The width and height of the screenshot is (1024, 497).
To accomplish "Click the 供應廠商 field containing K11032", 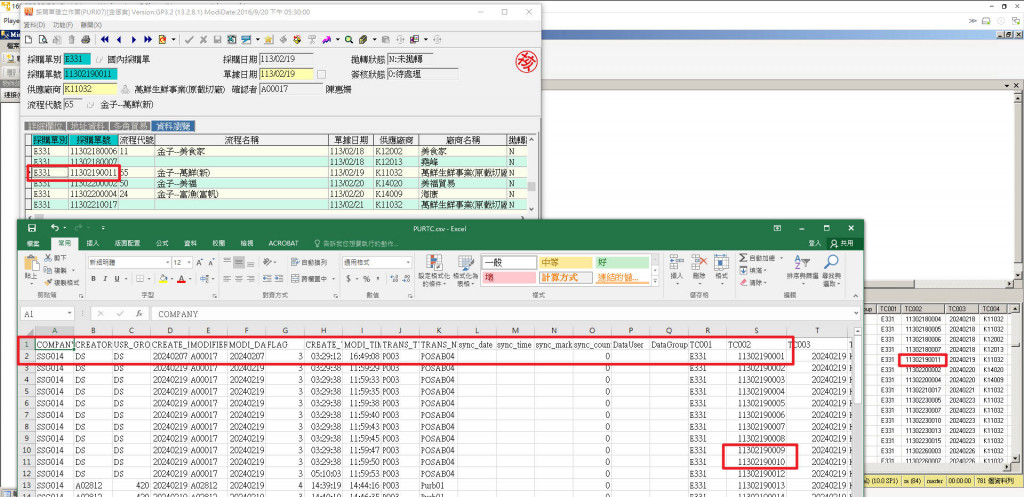I will [x=90, y=89].
